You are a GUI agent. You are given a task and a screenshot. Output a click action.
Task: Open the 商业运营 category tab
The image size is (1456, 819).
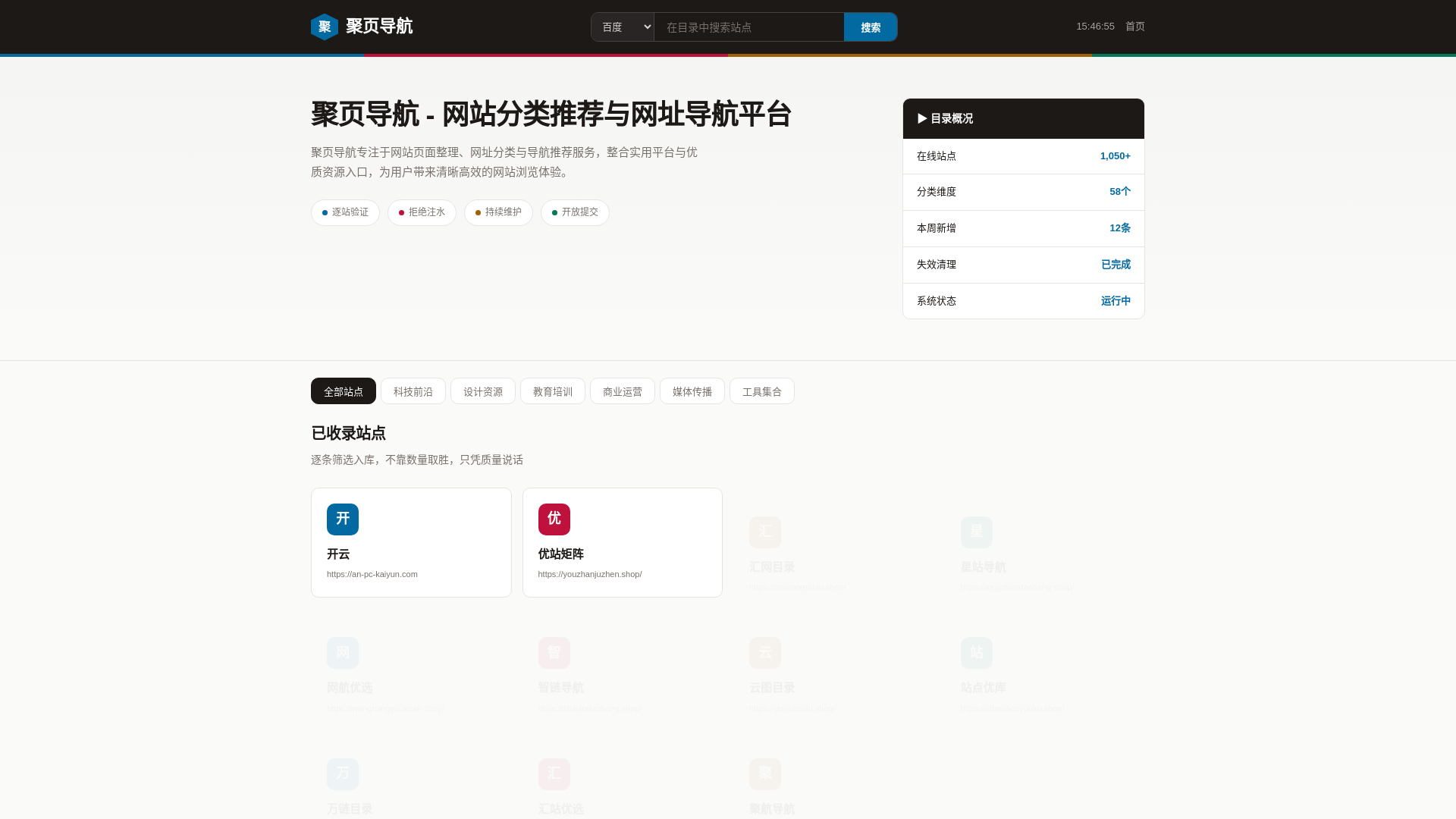click(x=623, y=391)
